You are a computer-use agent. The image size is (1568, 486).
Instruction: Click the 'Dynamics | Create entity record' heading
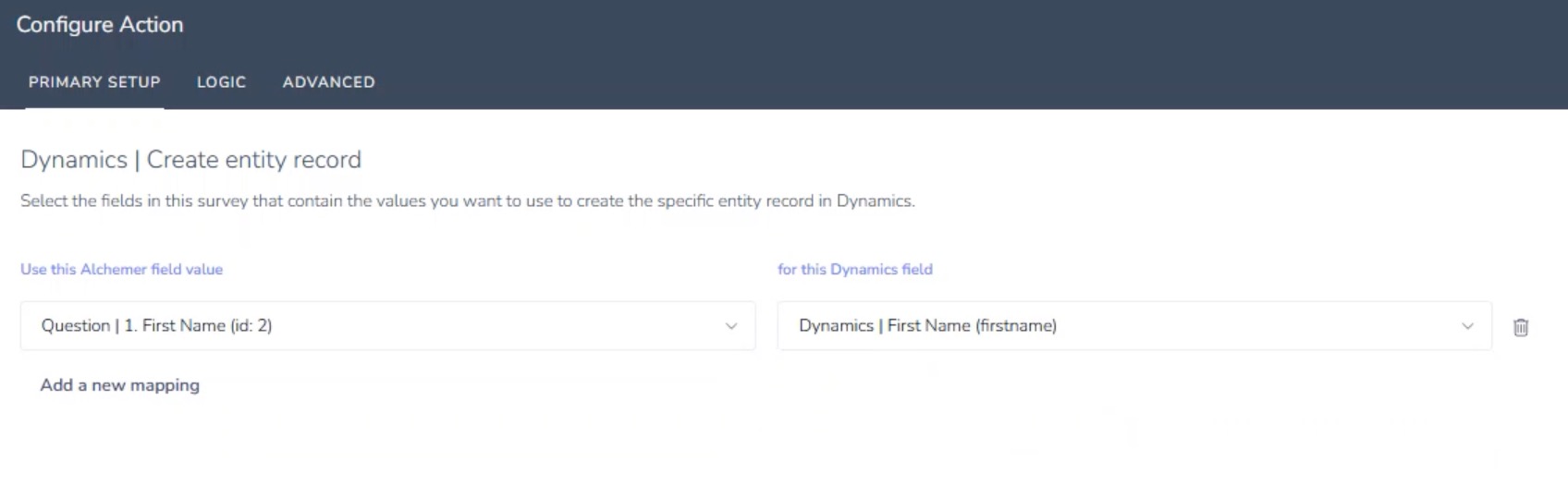coord(190,160)
